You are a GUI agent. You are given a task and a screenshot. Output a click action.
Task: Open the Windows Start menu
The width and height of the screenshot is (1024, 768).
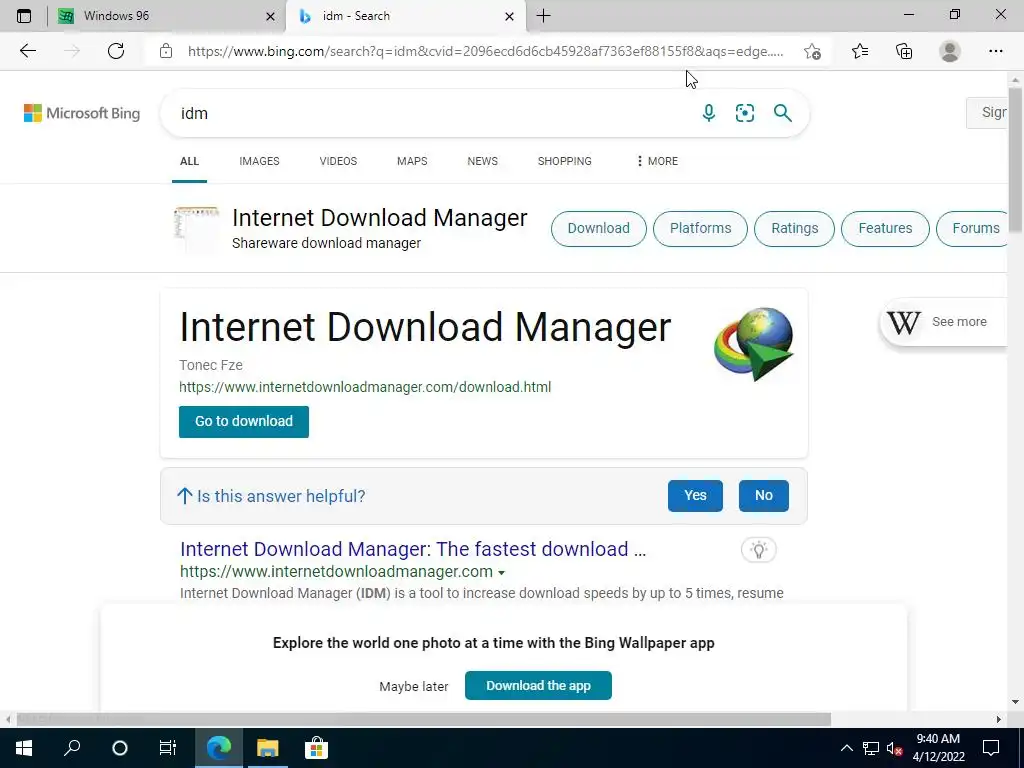click(24, 748)
